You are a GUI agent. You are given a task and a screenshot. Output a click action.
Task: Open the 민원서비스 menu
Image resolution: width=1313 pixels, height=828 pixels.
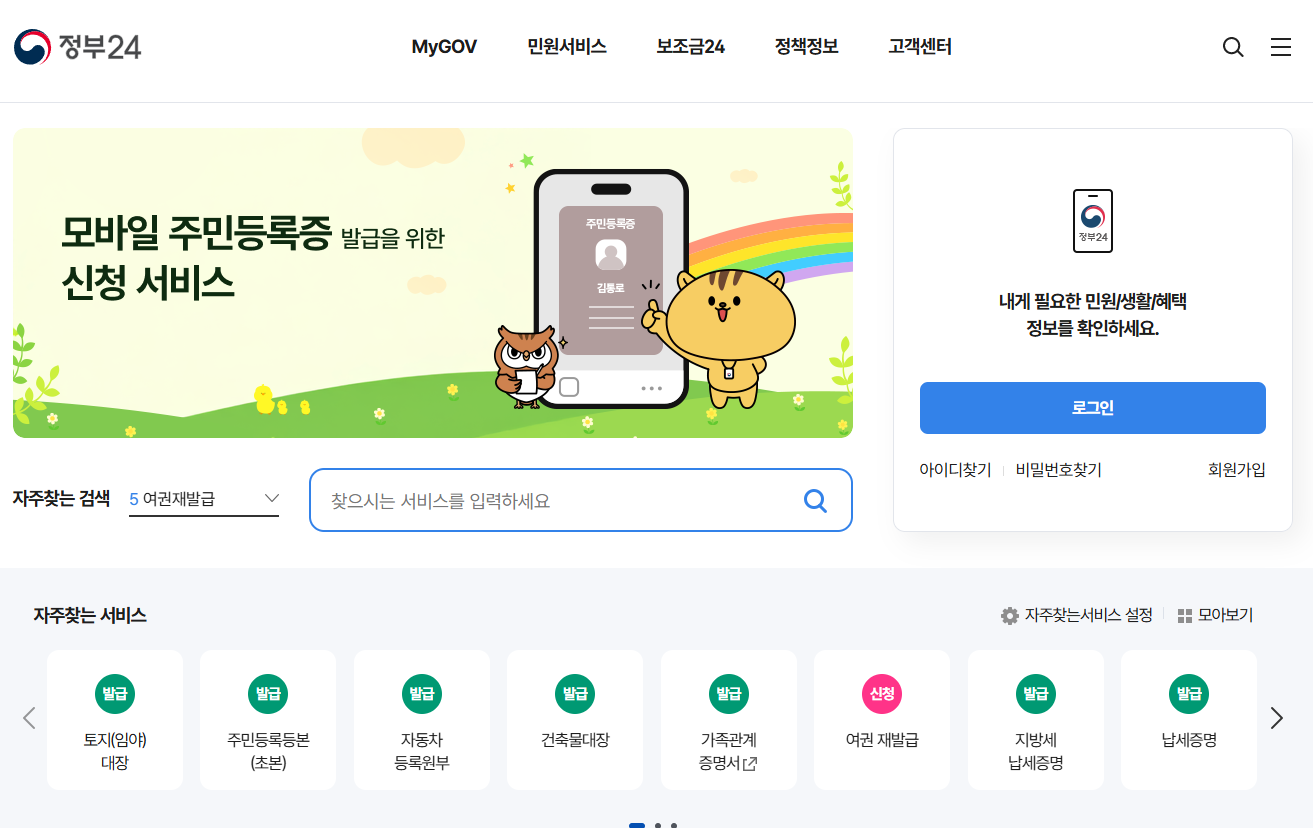(x=567, y=47)
